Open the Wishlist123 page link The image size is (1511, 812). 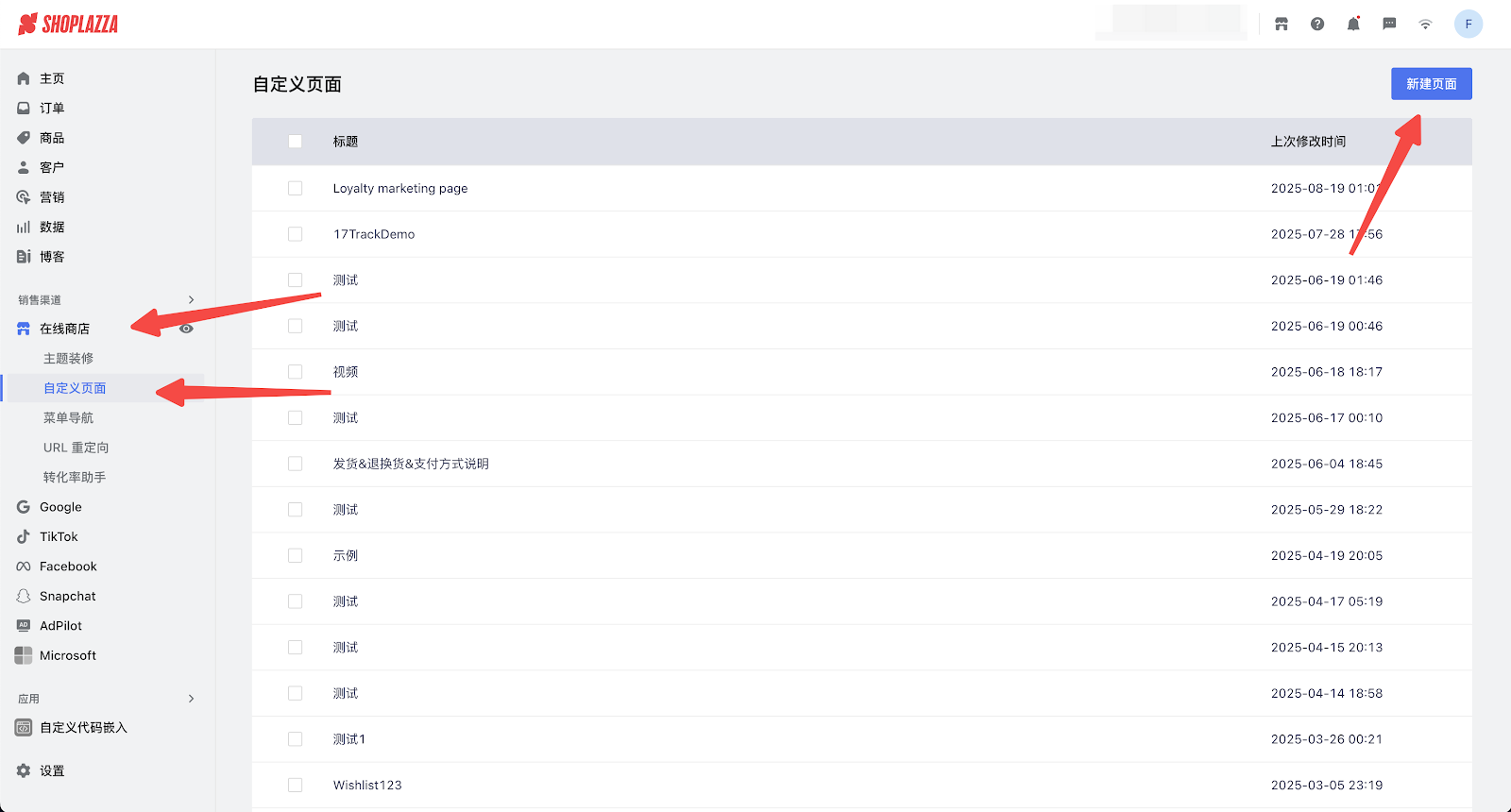367,785
